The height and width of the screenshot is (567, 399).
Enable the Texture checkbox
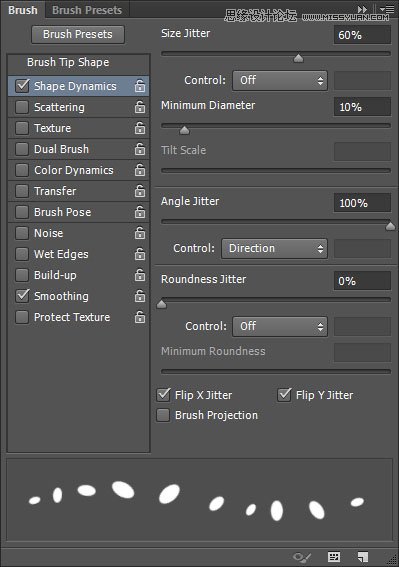(22, 128)
